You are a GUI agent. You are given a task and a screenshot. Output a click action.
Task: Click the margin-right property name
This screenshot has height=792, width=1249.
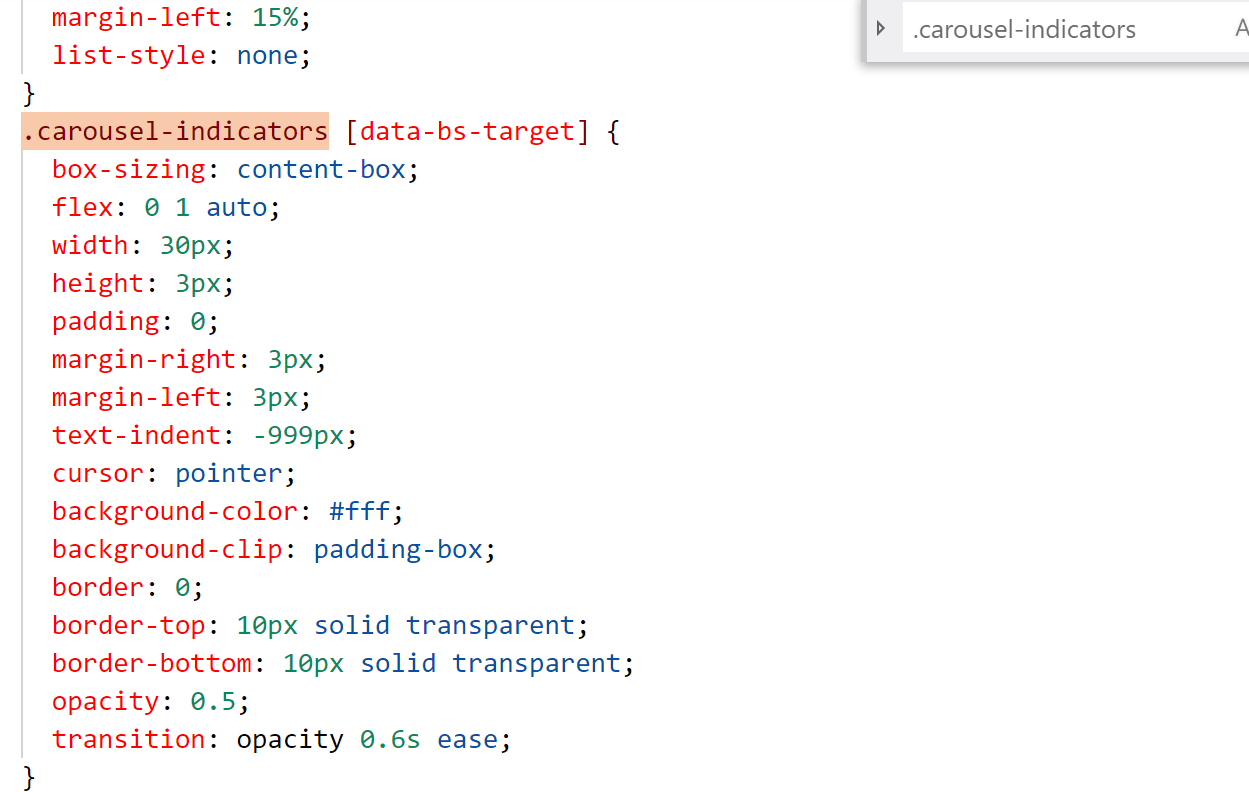coord(144,359)
